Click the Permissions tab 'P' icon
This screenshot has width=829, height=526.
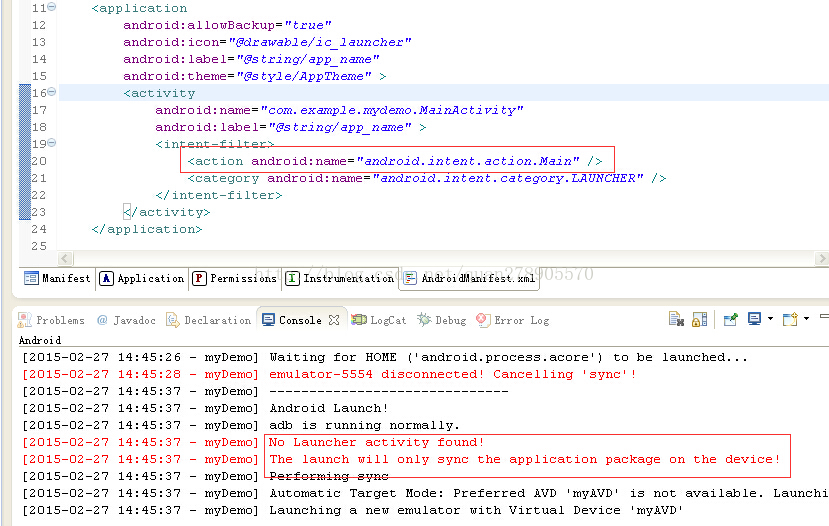(x=199, y=278)
